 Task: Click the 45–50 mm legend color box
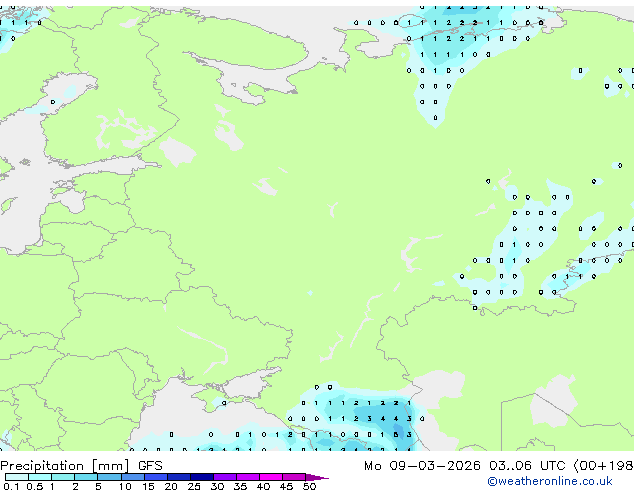[x=294, y=477]
